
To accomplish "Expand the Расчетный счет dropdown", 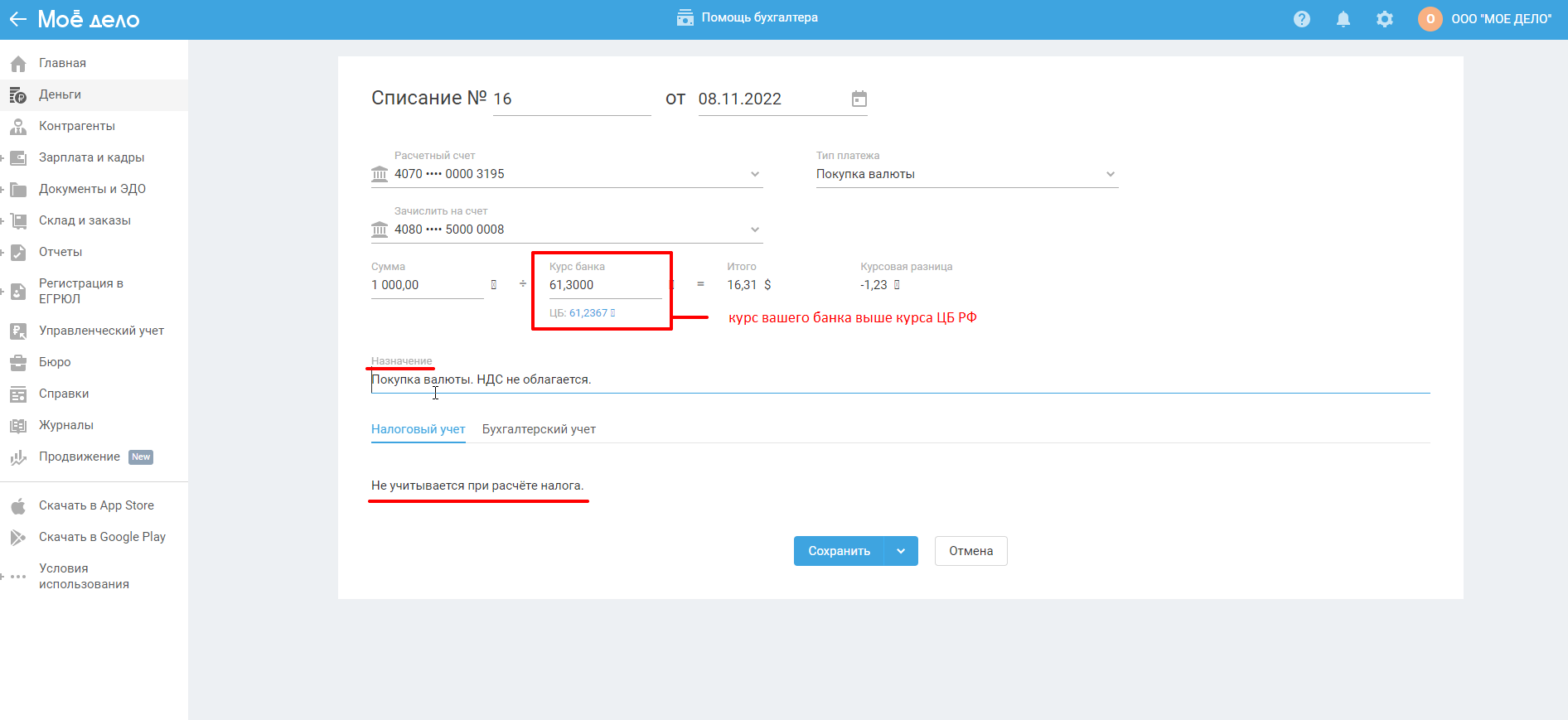I will pos(755,174).
